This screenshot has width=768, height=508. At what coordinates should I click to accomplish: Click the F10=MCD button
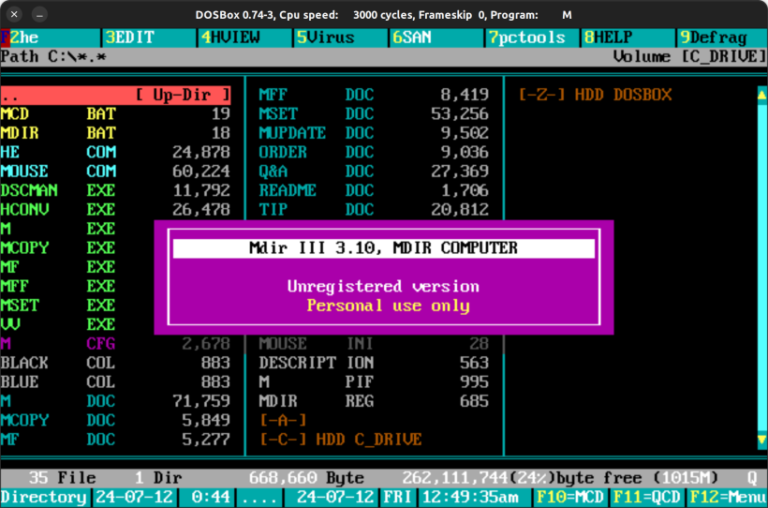(x=570, y=497)
